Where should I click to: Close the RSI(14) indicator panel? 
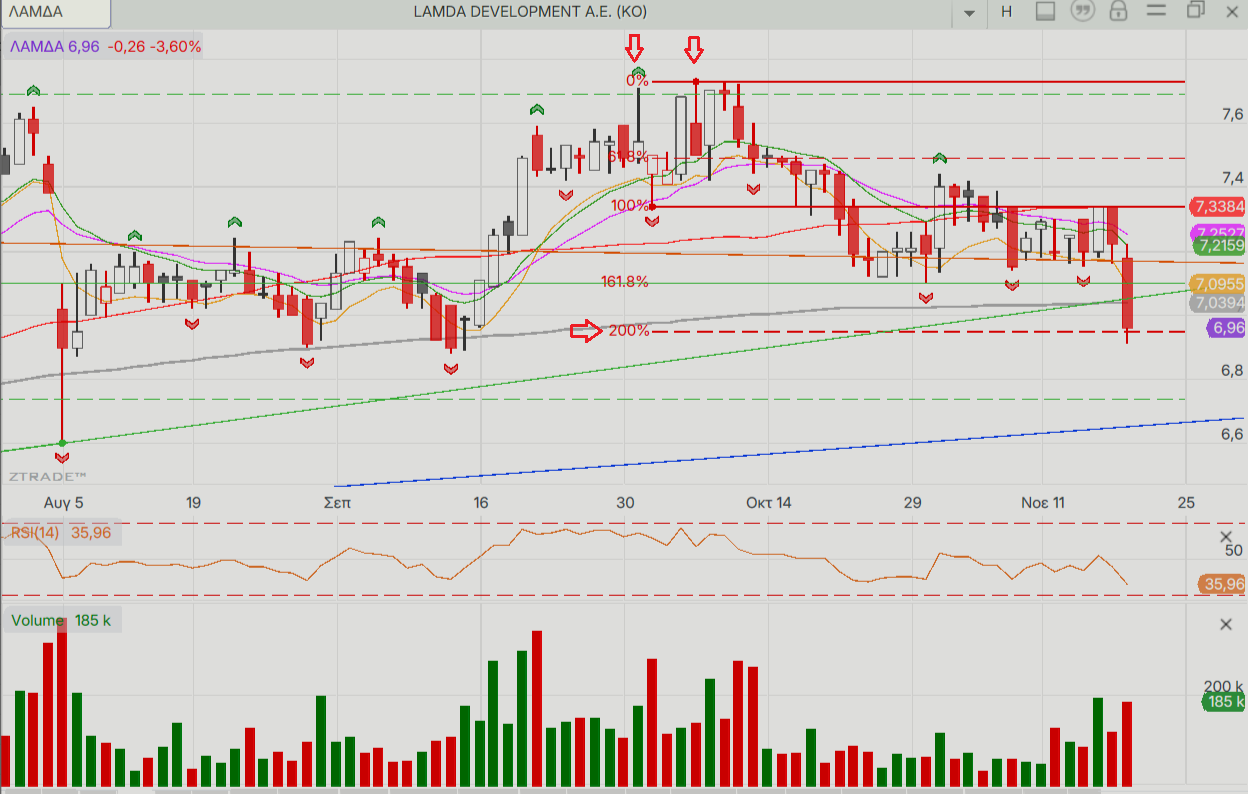pos(1226,536)
